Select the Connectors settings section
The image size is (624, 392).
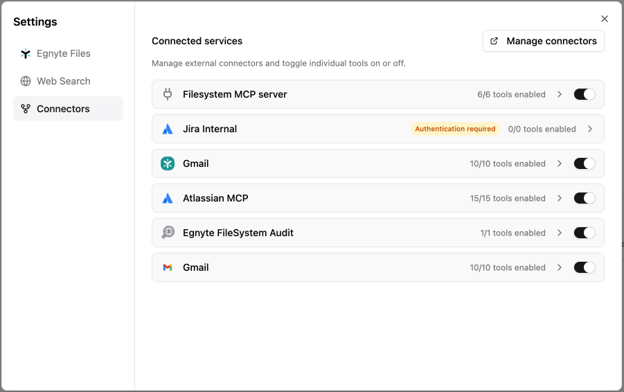(x=68, y=109)
